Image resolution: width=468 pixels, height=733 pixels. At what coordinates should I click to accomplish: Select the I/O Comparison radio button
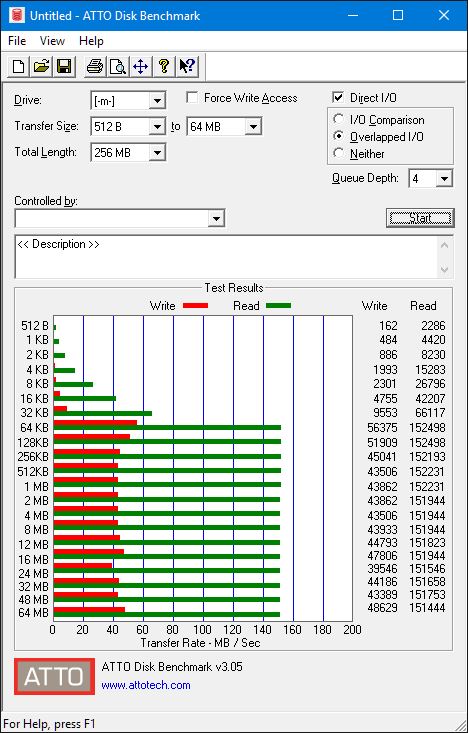coord(338,119)
